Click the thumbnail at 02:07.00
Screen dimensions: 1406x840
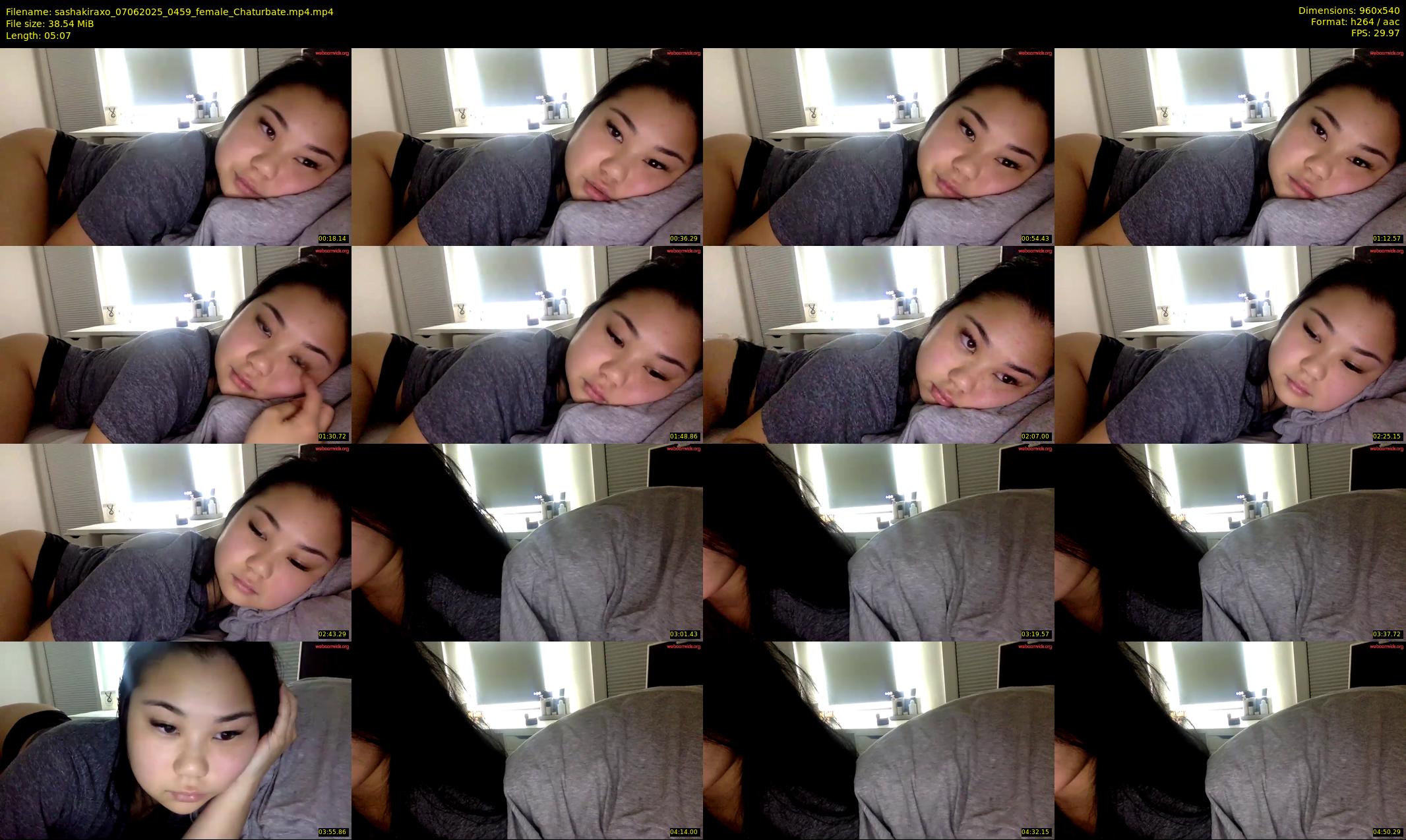(878, 344)
